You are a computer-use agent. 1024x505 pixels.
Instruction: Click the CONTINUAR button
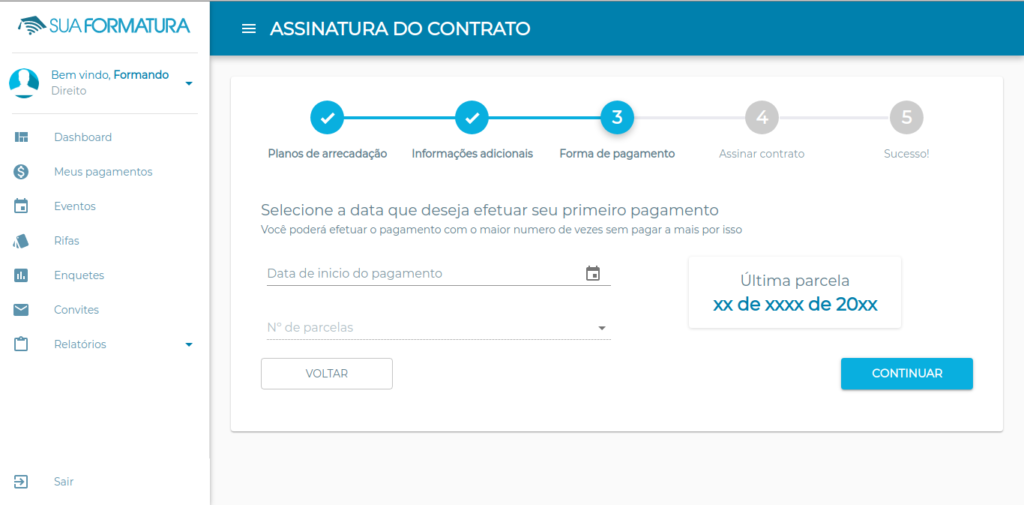[x=906, y=374]
